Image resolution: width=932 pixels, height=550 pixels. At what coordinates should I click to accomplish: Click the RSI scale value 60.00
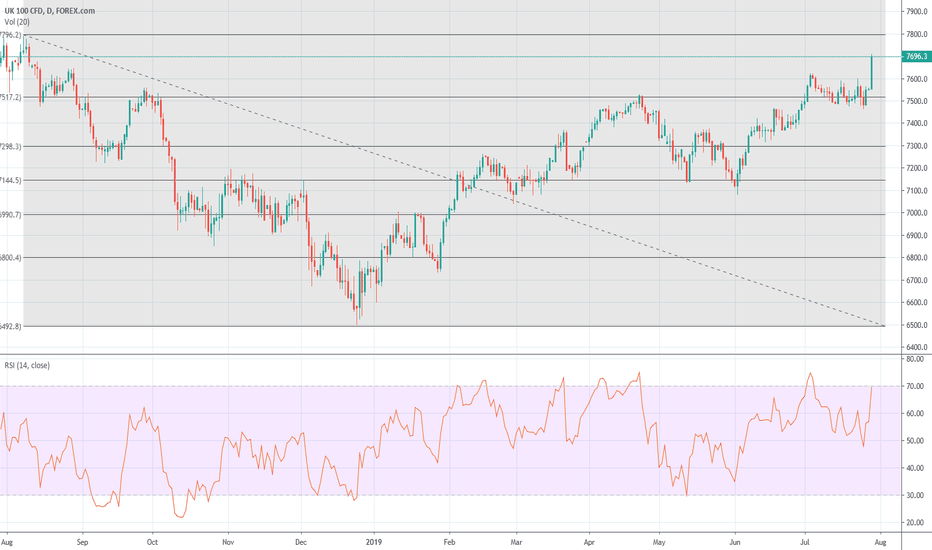[915, 413]
